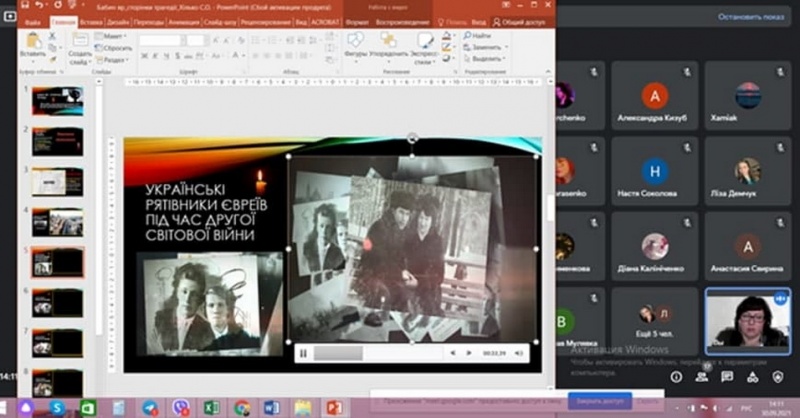Screen dimensions: 800x418
Task: Open PowerPoint from the Windows taskbar
Action: tap(334, 407)
